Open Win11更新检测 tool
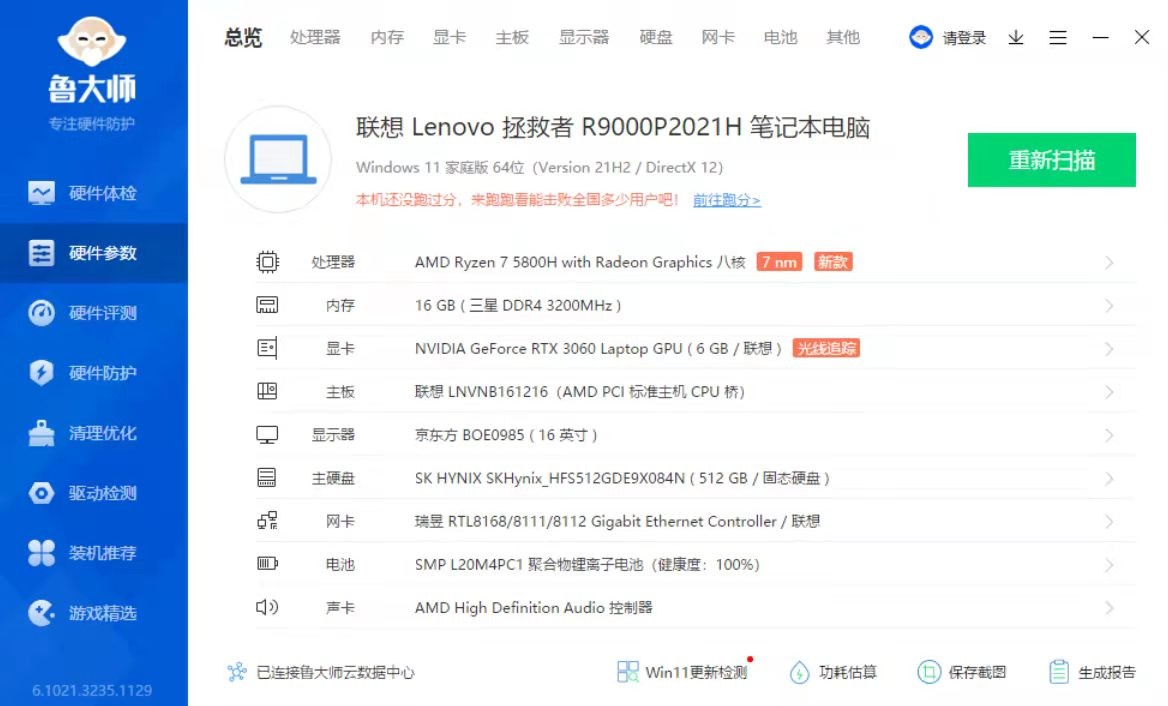Viewport: 1168px width, 706px height. tap(682, 672)
